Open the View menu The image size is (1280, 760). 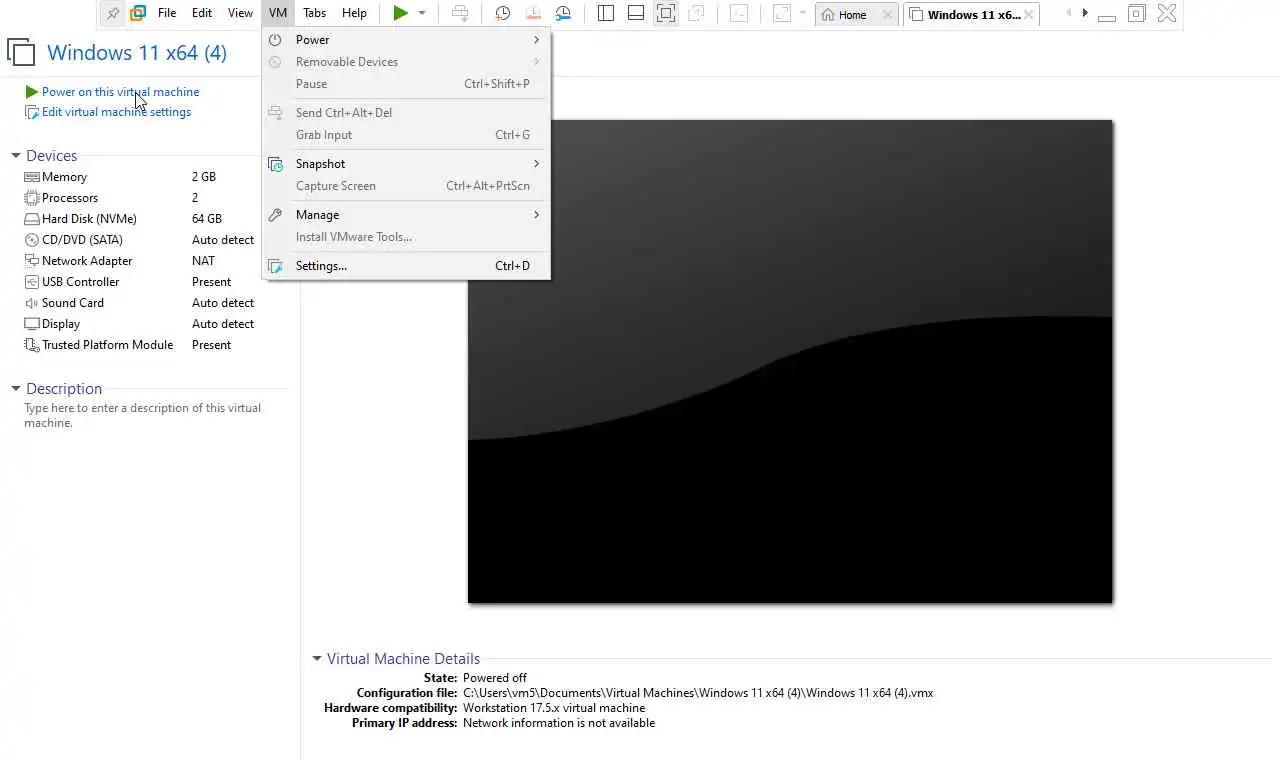pos(240,13)
